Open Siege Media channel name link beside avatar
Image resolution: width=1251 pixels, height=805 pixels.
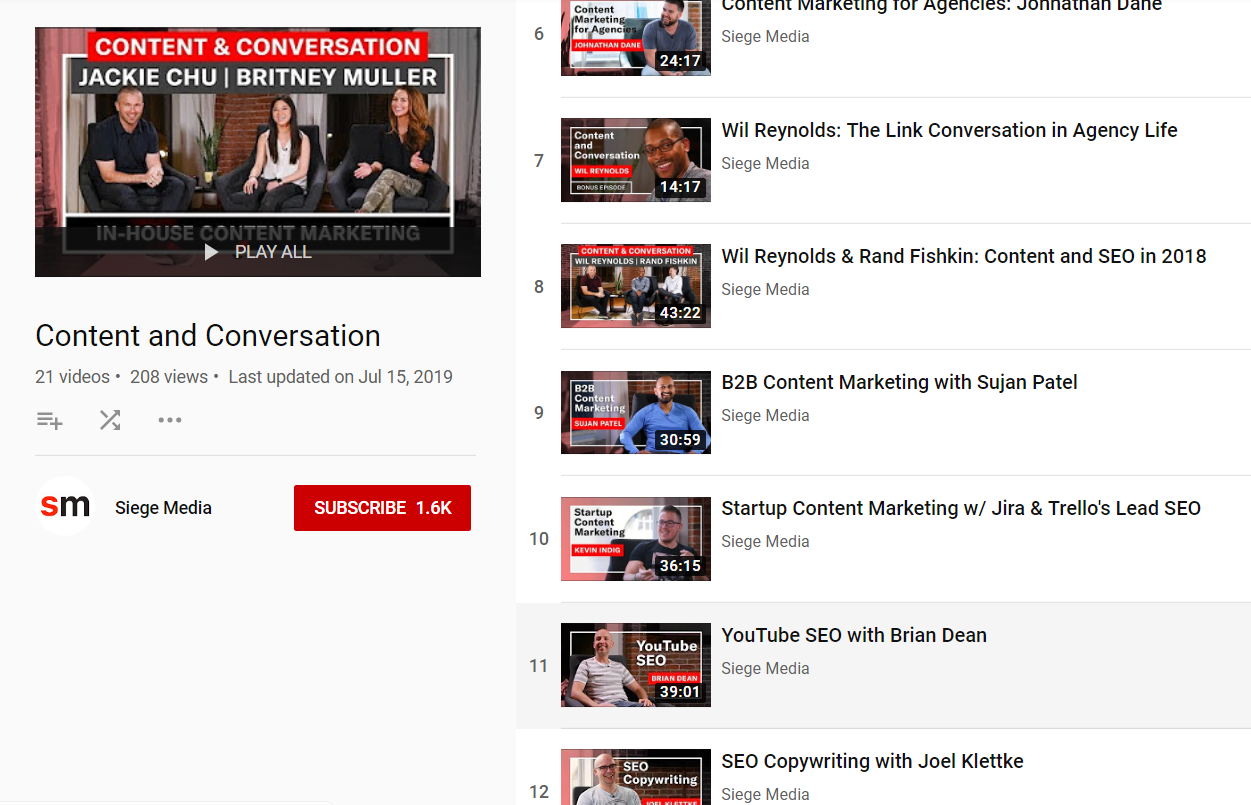163,508
